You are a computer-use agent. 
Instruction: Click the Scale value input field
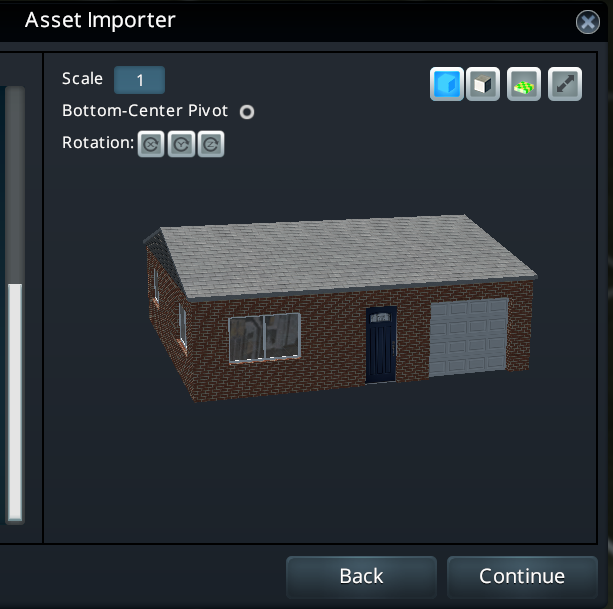(x=140, y=80)
